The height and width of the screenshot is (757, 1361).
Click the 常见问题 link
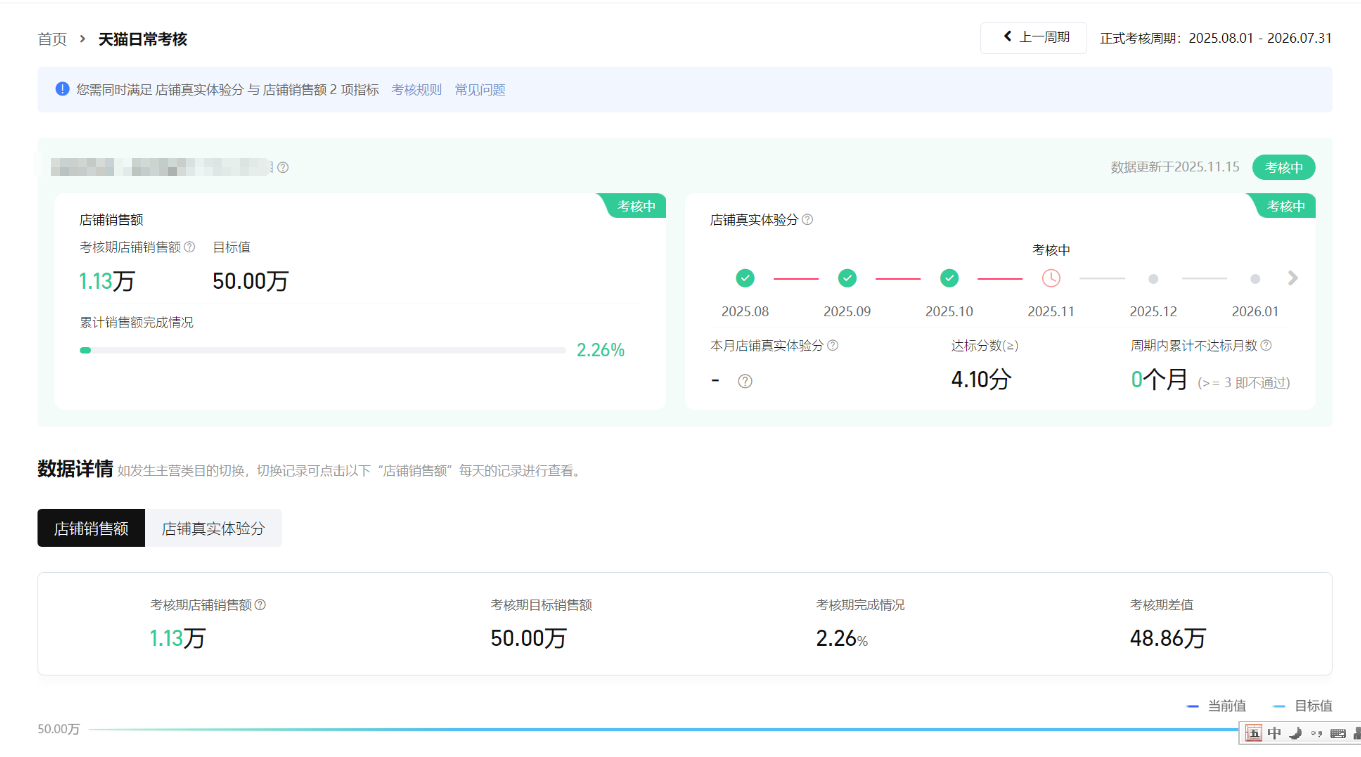coord(479,89)
